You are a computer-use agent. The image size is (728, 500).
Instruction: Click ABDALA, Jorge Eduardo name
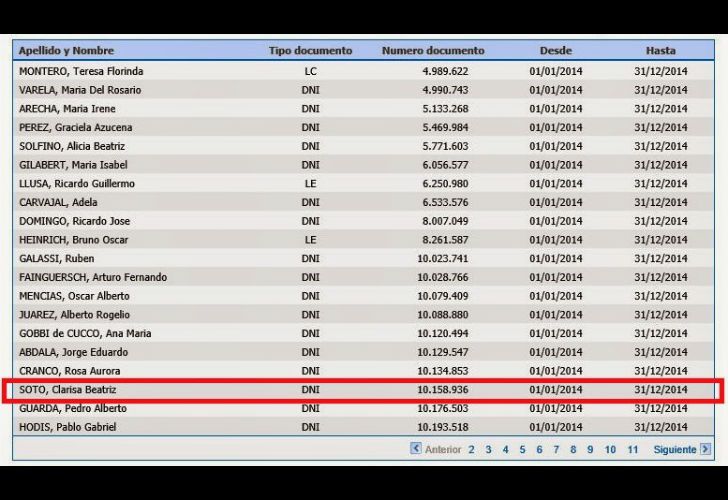click(73, 352)
